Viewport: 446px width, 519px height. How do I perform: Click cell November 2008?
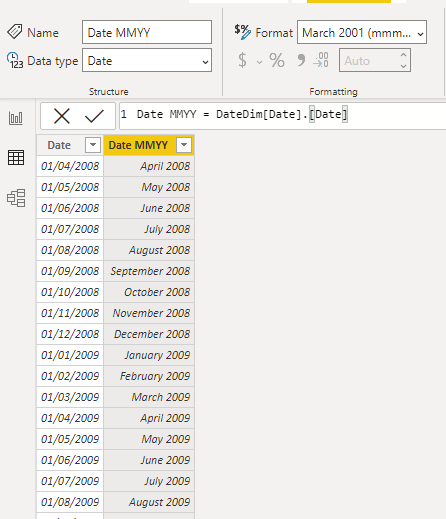click(x=149, y=313)
